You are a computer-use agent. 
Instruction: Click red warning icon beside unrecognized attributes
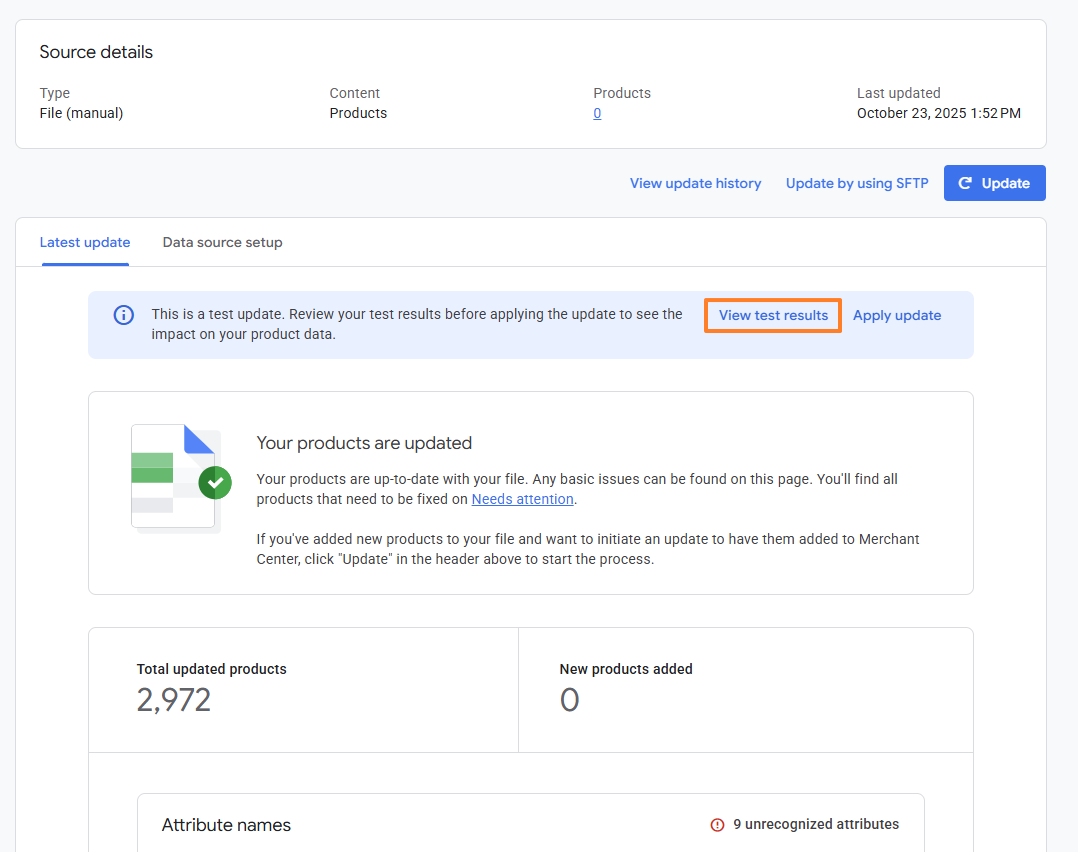click(717, 825)
